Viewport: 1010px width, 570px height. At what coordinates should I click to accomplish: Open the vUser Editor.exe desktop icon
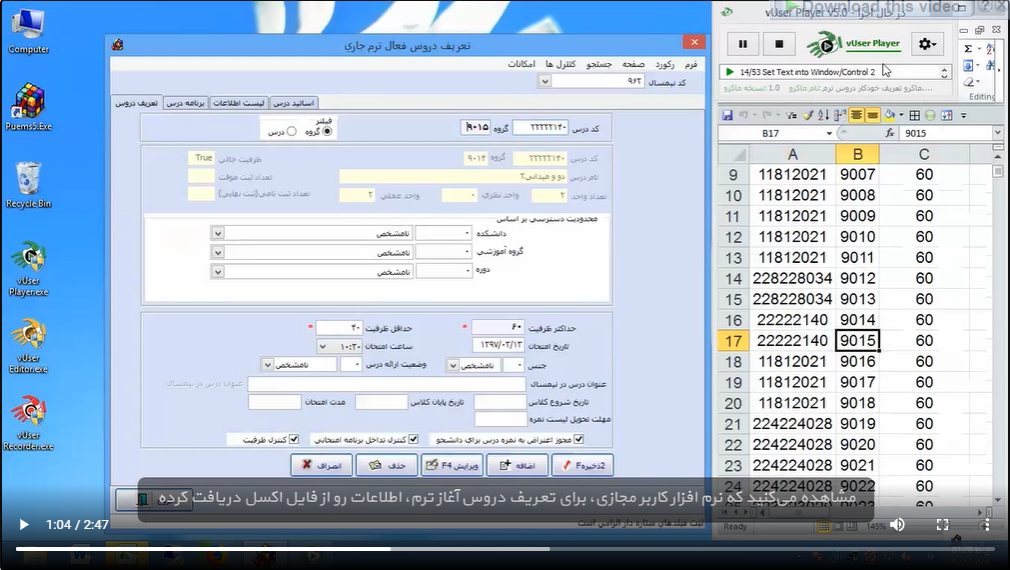tap(28, 340)
